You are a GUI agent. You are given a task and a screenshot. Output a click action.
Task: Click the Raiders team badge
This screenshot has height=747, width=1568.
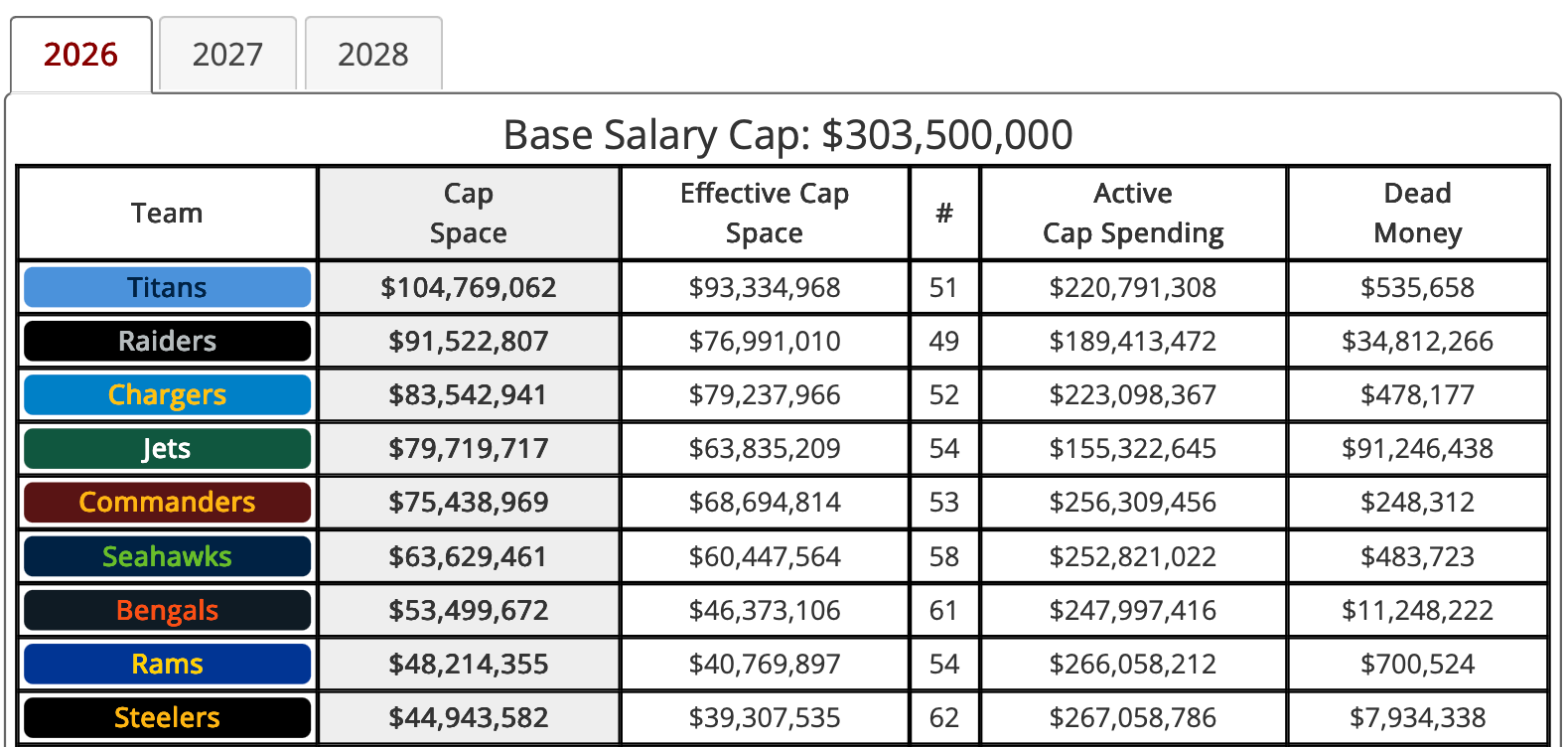tap(167, 342)
